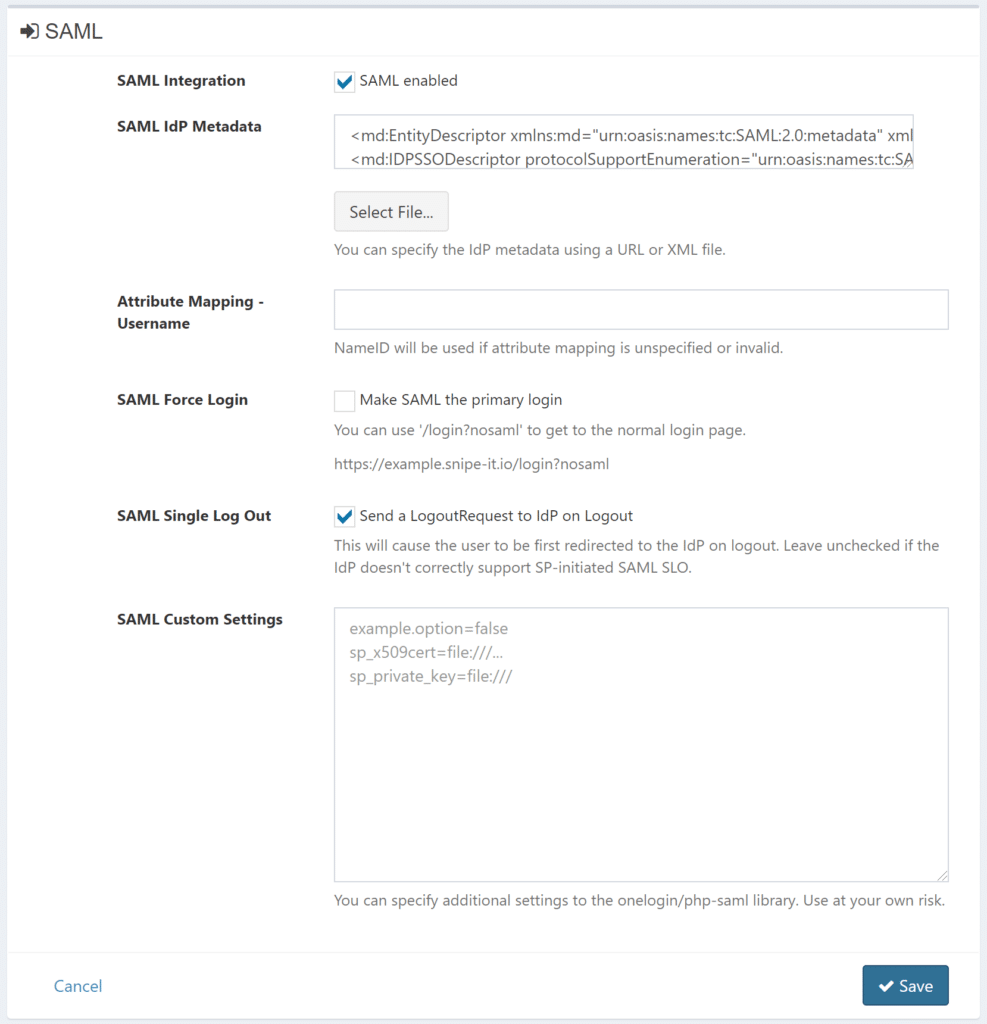
Task: Click the checkmark icon on the Save button
Action: (x=885, y=986)
